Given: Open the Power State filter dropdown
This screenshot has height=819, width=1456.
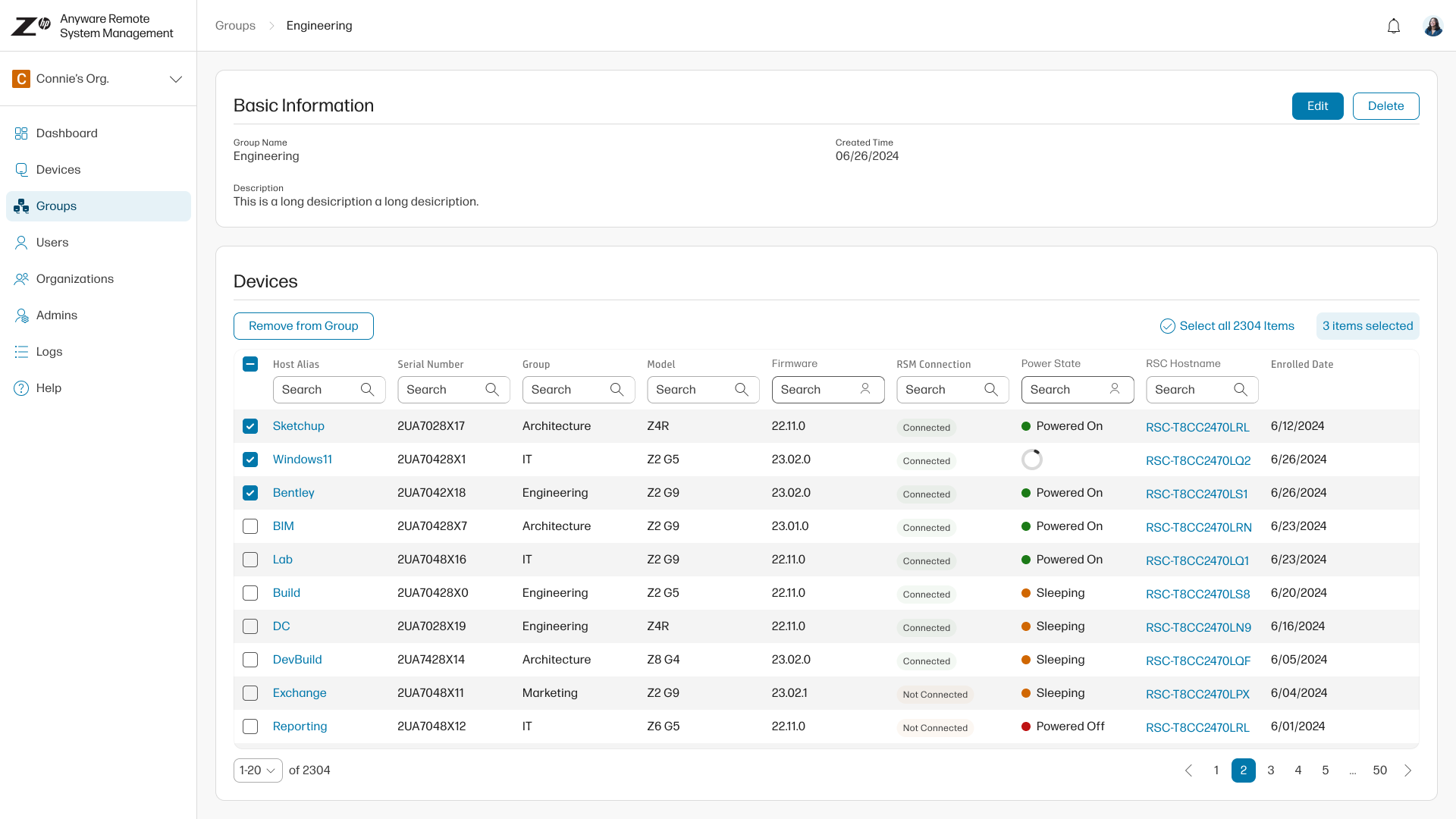Looking at the screenshot, I should pos(1077,390).
